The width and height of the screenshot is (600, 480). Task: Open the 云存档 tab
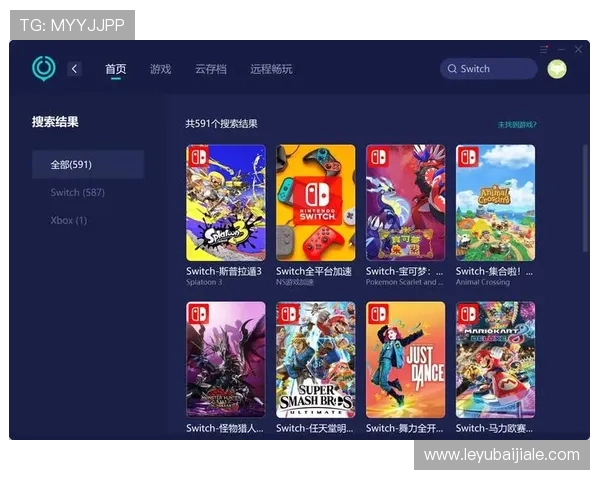click(210, 69)
